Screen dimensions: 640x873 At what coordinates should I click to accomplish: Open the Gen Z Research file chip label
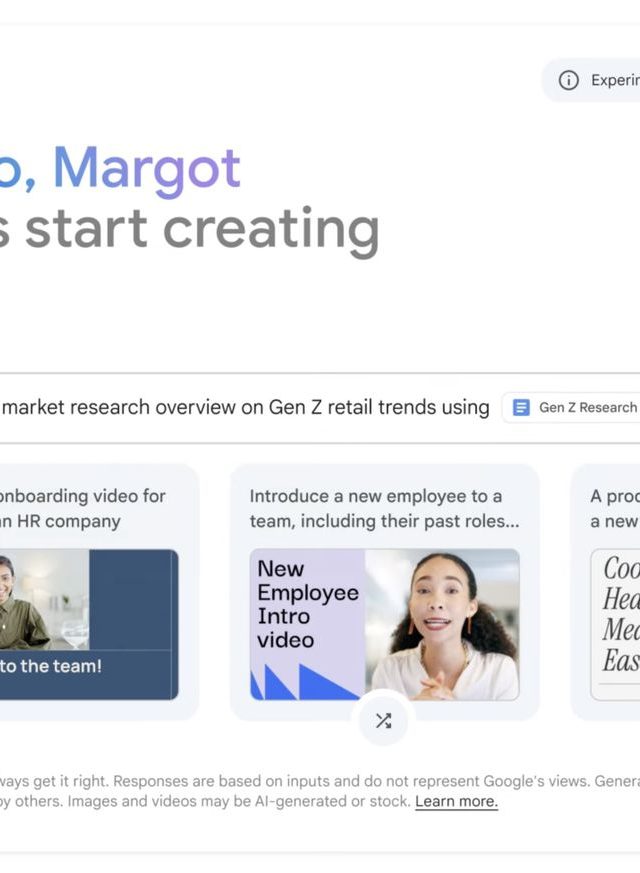pyautogui.click(x=588, y=407)
